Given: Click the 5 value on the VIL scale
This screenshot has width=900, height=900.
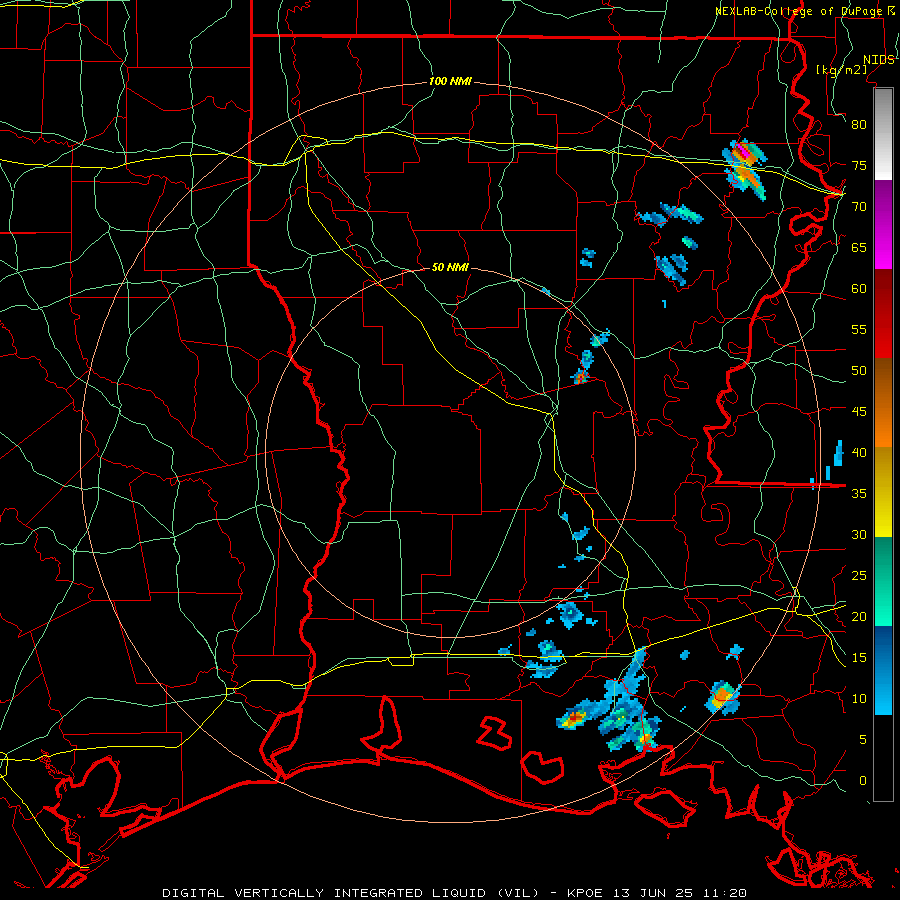Looking at the screenshot, I should [863, 740].
